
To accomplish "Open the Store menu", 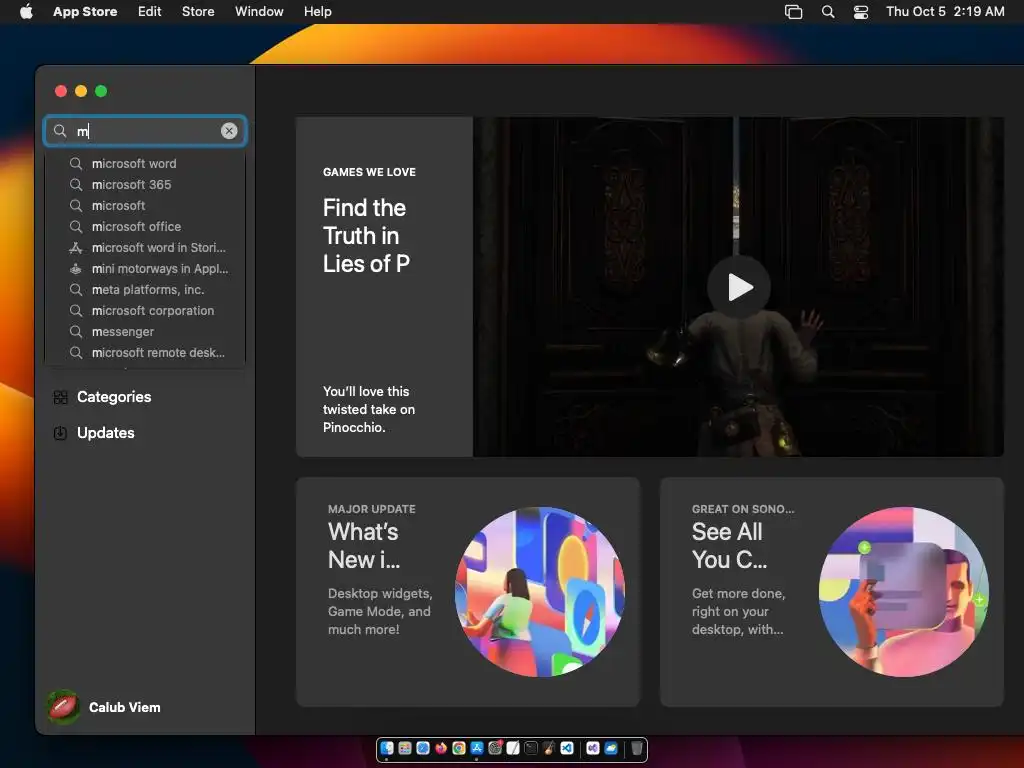I will (198, 11).
